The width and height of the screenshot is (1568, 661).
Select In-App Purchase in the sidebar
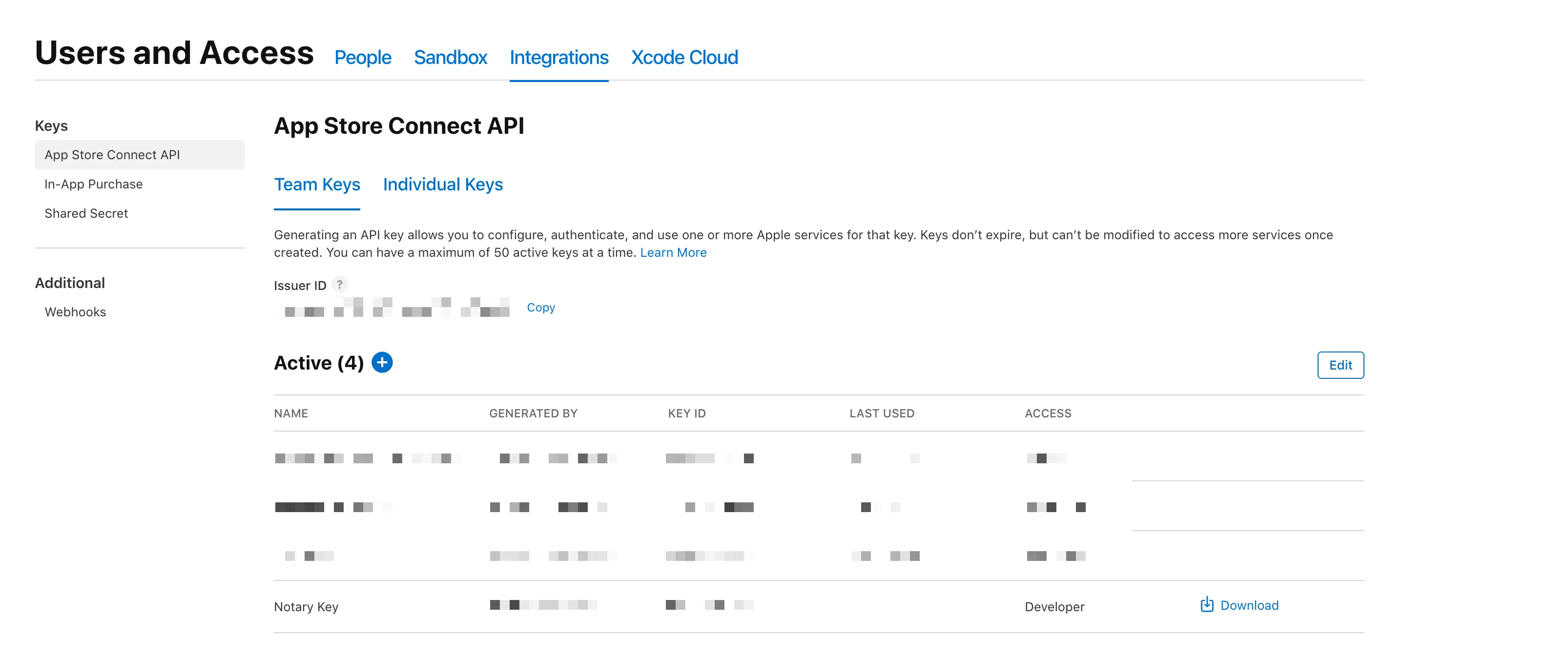pyautogui.click(x=93, y=184)
